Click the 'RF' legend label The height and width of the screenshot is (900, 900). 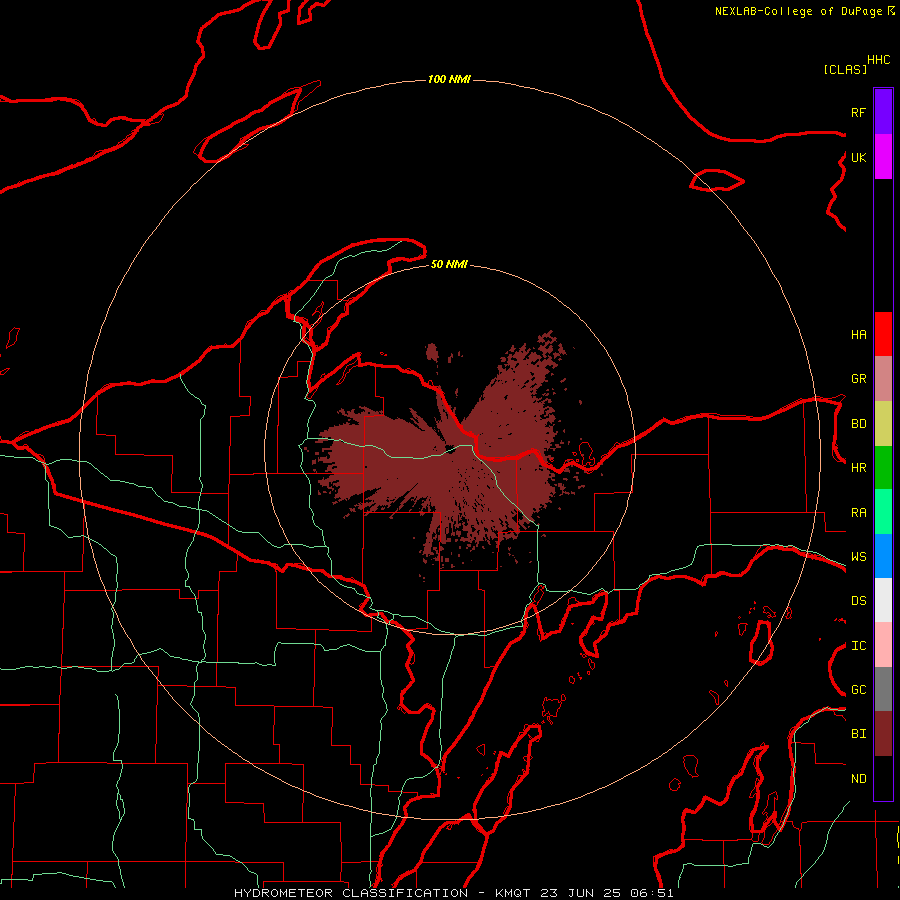point(858,112)
